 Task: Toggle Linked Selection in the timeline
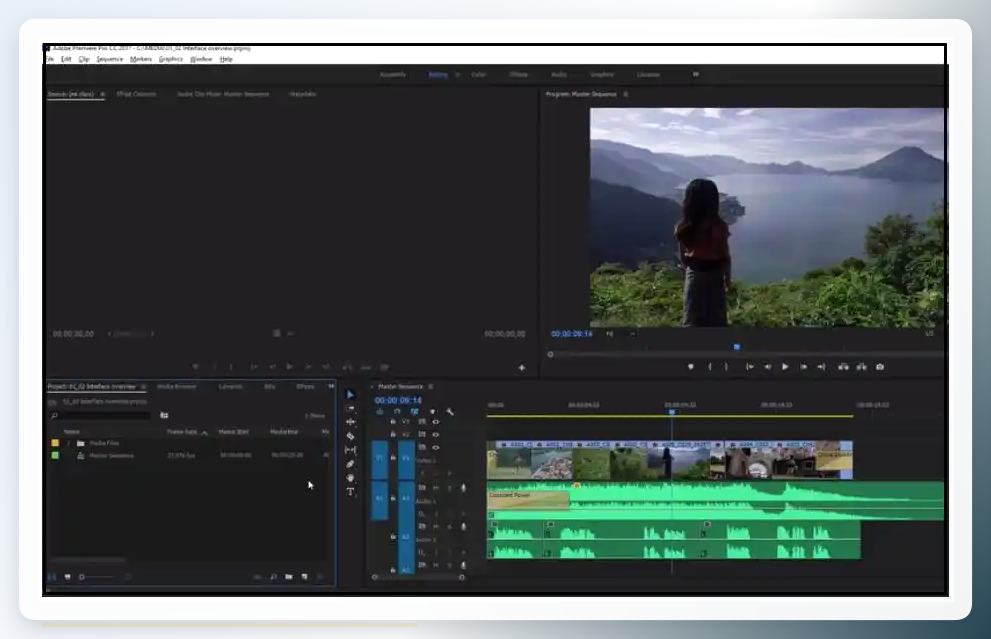click(x=415, y=411)
